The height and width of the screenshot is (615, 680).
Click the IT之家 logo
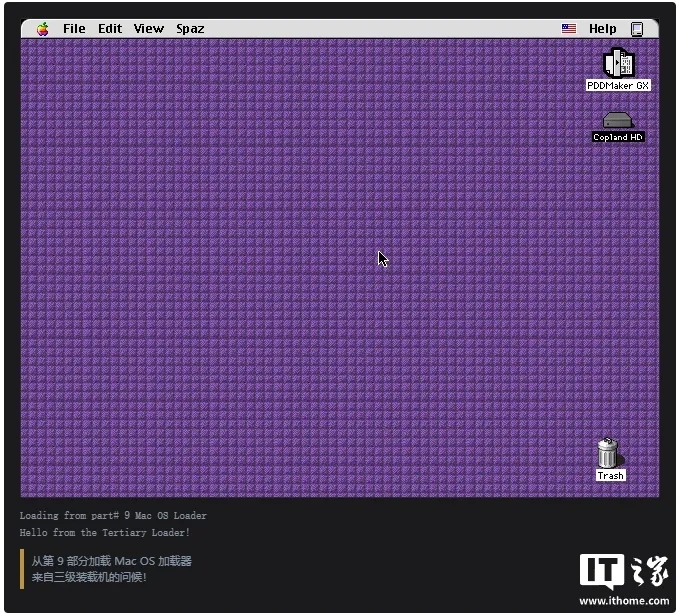[x=624, y=571]
